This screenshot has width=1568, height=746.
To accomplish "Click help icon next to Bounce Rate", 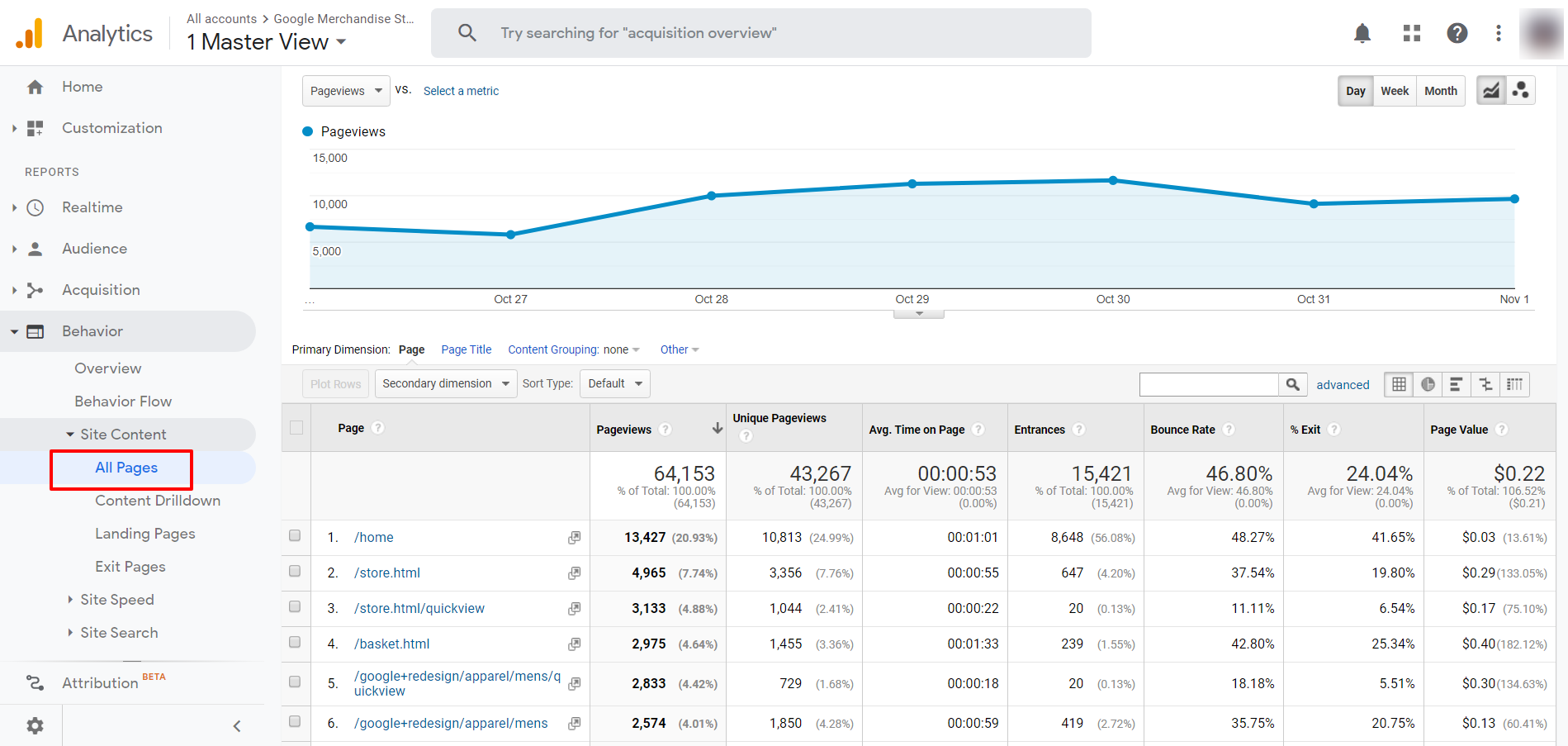I will [1229, 430].
